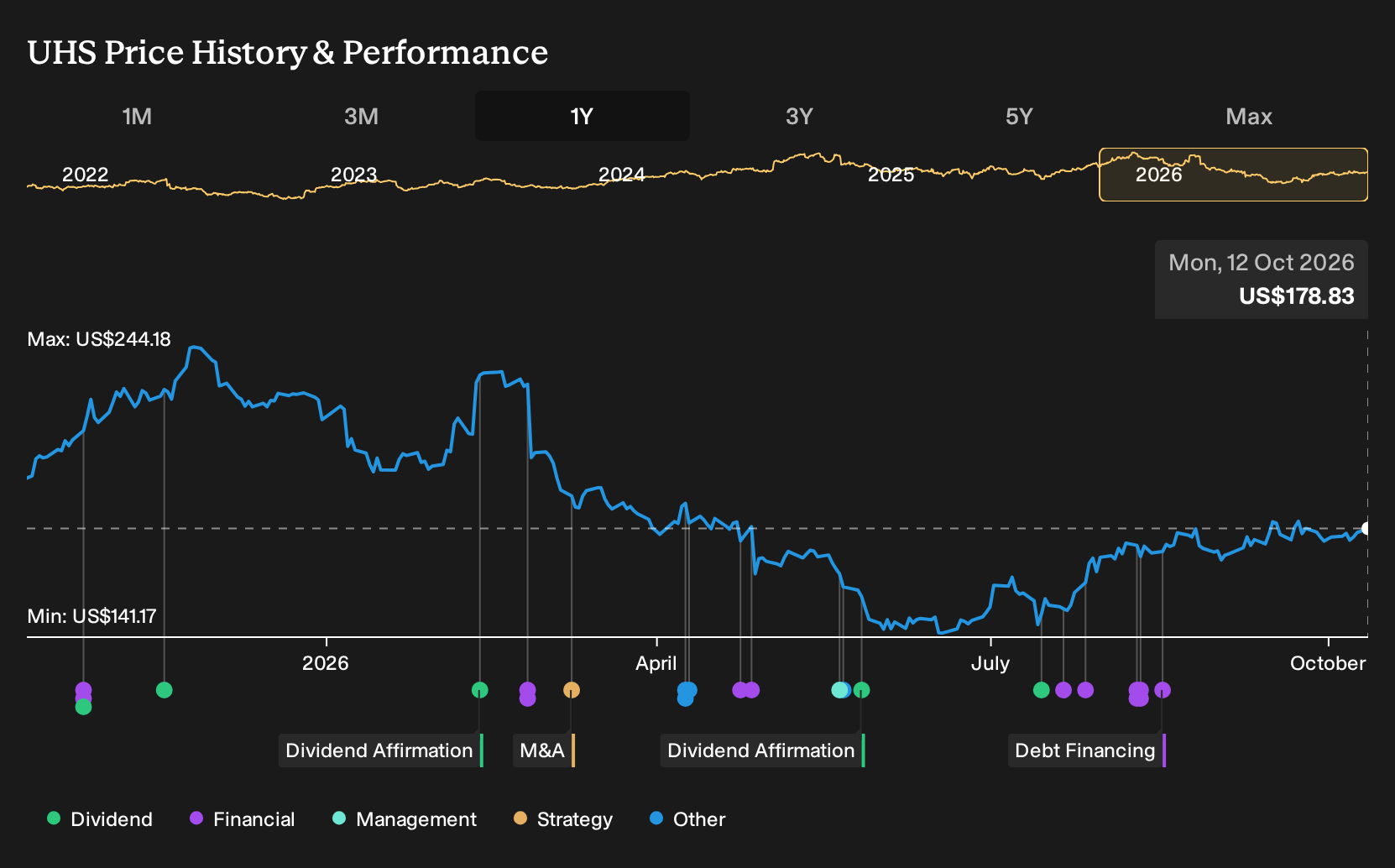Image resolution: width=1395 pixels, height=868 pixels.
Task: Toggle the Financial legend filter
Action: click(x=243, y=819)
